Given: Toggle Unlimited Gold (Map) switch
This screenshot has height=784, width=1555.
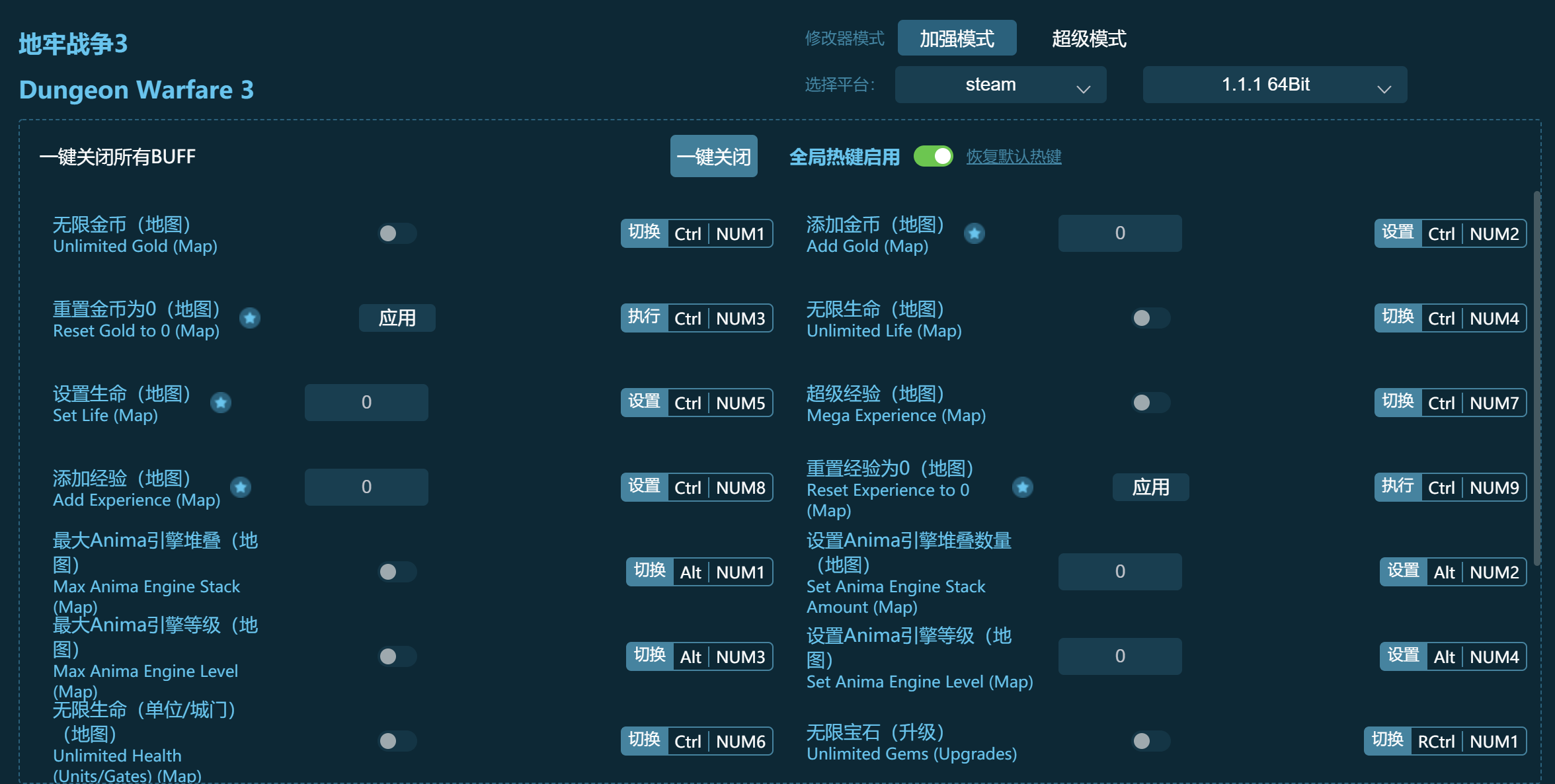Looking at the screenshot, I should [x=397, y=233].
